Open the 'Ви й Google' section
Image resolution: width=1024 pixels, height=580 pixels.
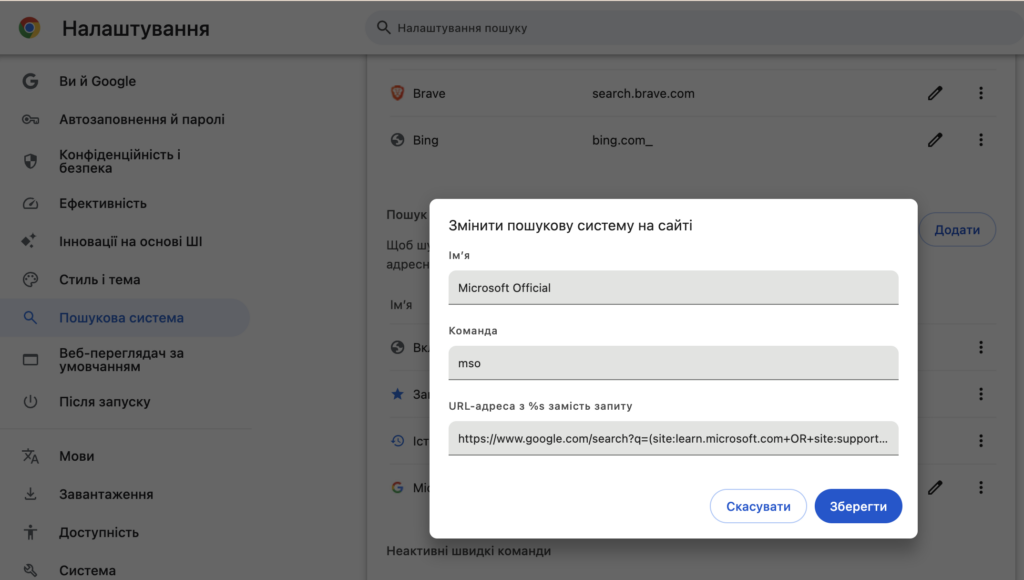coord(97,81)
